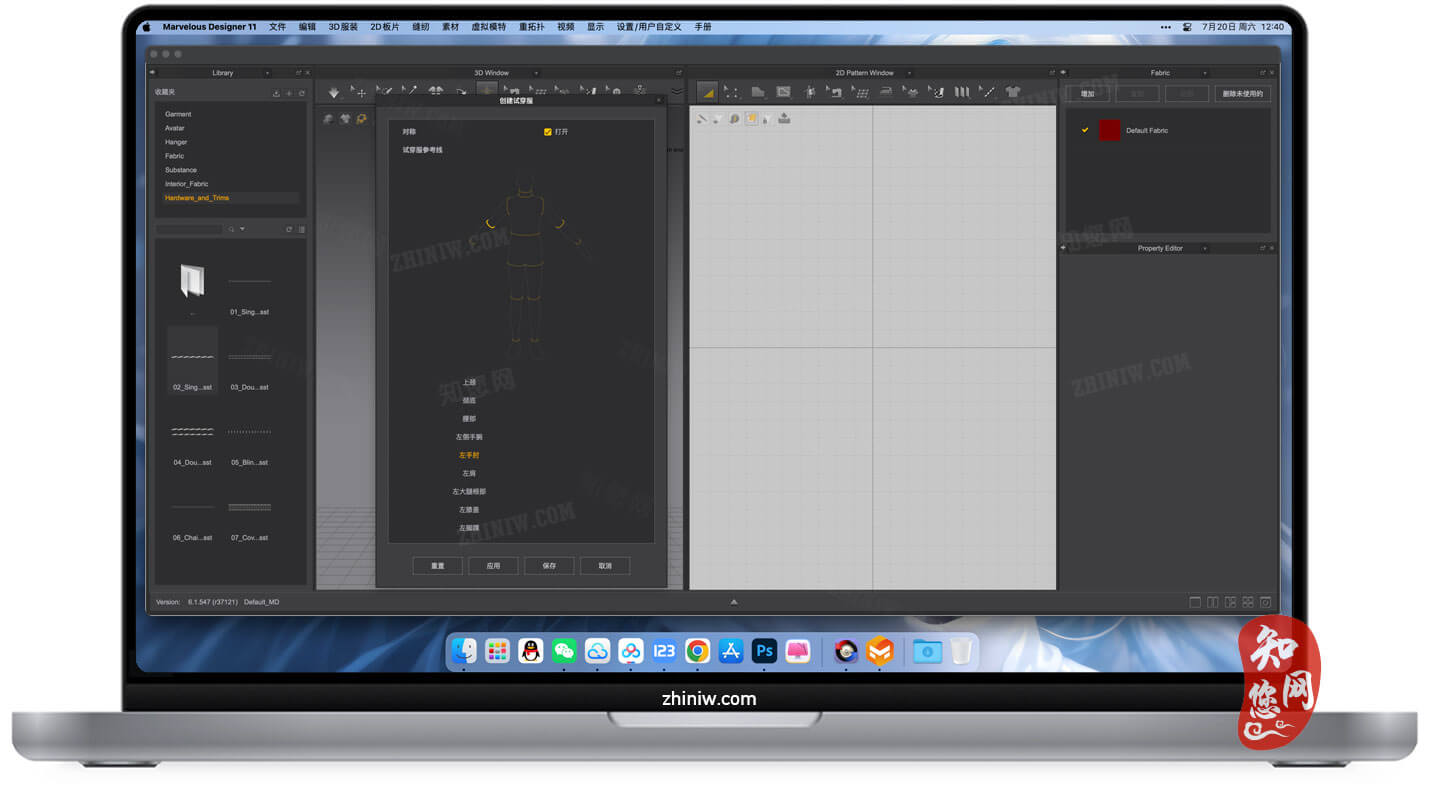This screenshot has height=797, width=1429.
Task: Click the four-pane layout icon in status bar
Action: (x=1246, y=602)
